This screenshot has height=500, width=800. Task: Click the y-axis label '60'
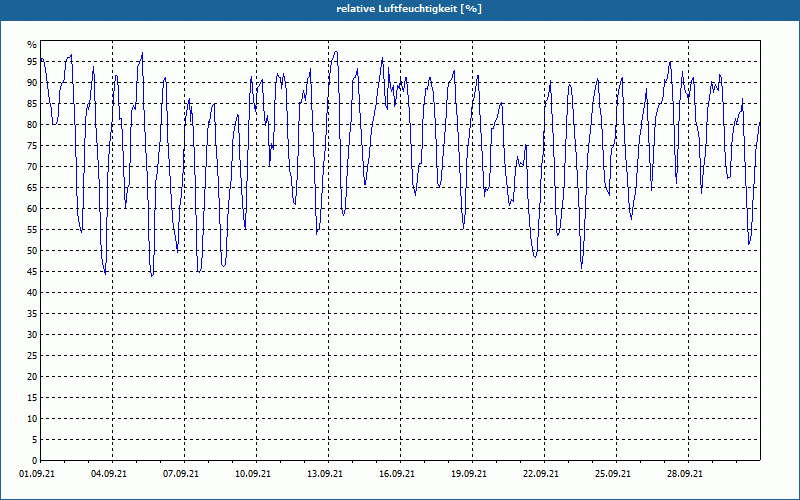32,208
